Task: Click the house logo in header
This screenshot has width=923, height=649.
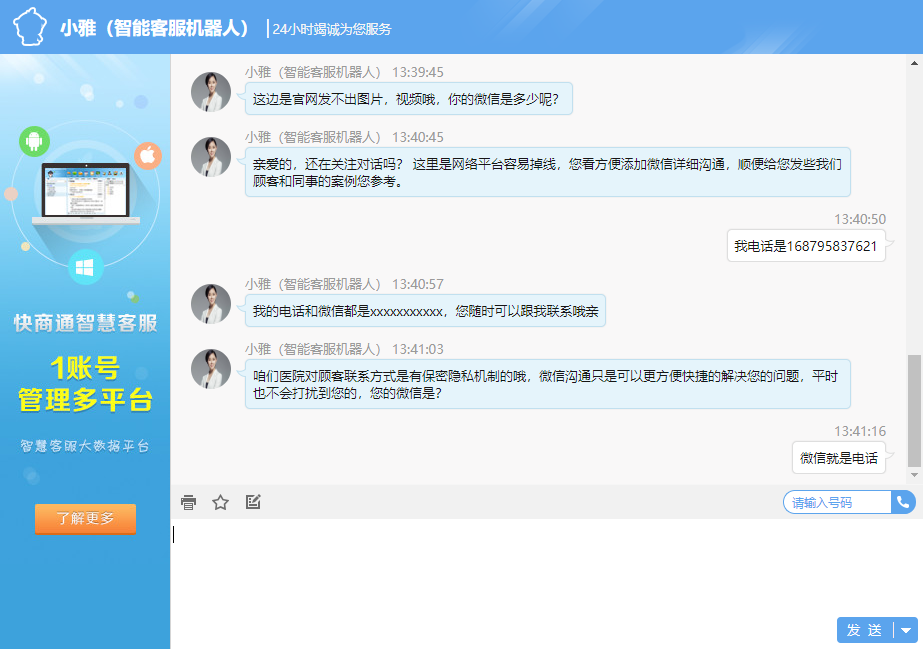Action: (30, 27)
